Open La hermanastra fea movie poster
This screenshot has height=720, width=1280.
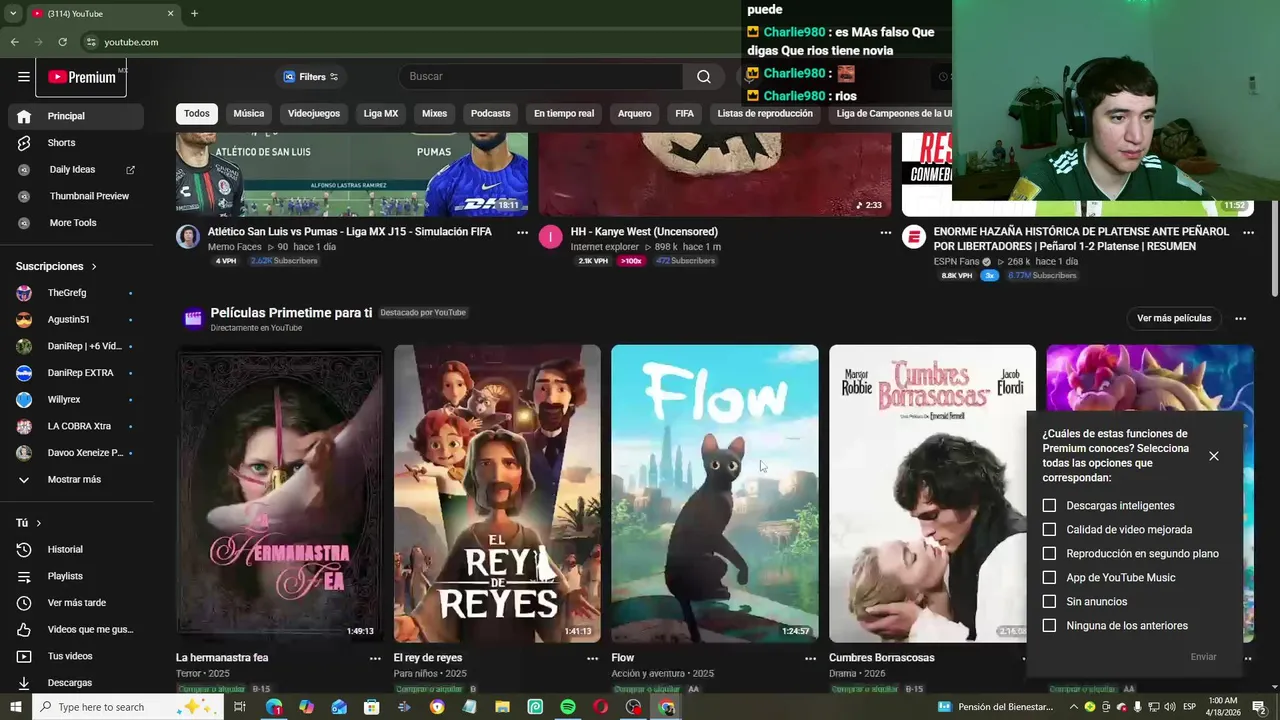click(279, 493)
